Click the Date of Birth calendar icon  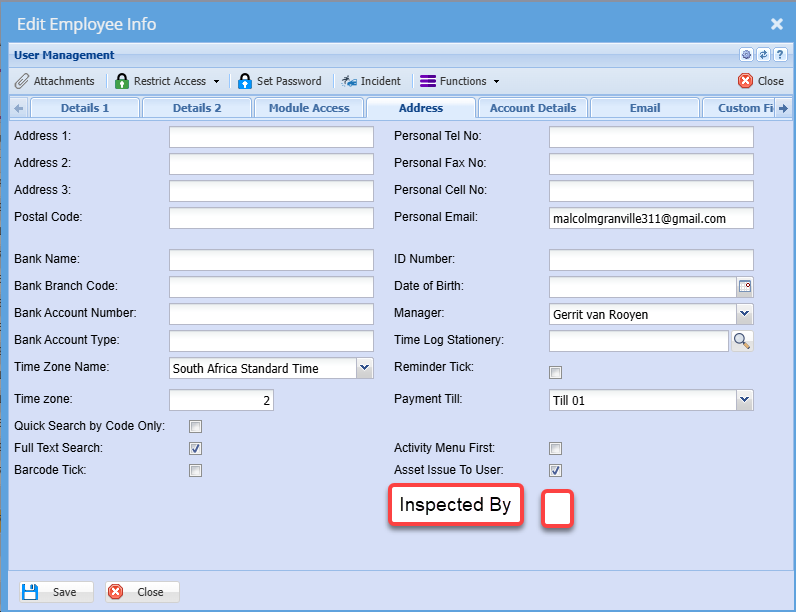744,287
